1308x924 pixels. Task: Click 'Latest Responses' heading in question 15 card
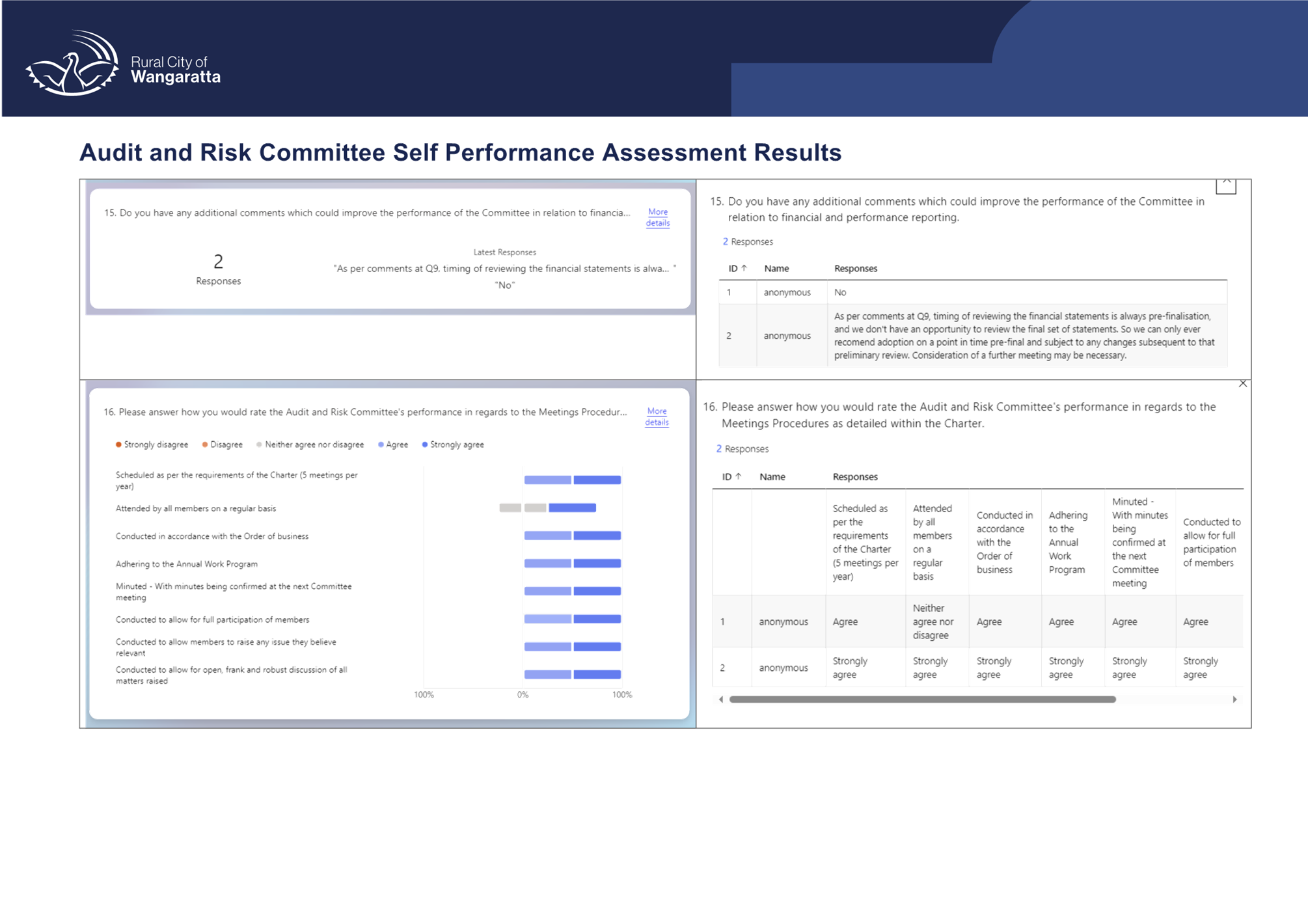click(x=504, y=252)
